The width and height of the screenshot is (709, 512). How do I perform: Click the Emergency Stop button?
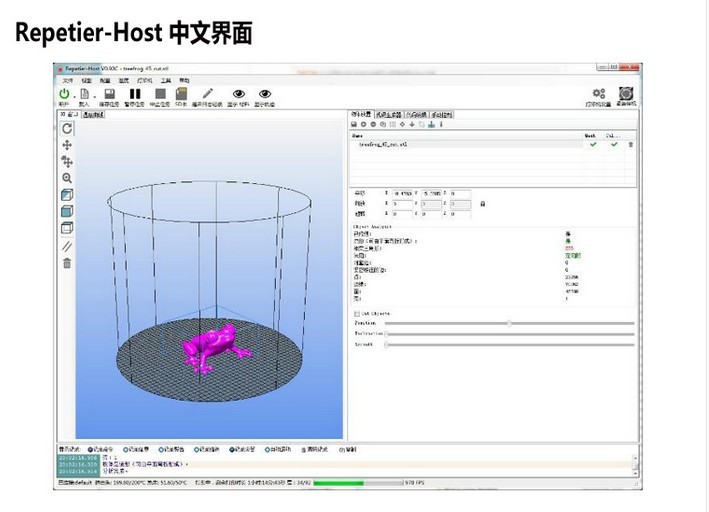[626, 93]
